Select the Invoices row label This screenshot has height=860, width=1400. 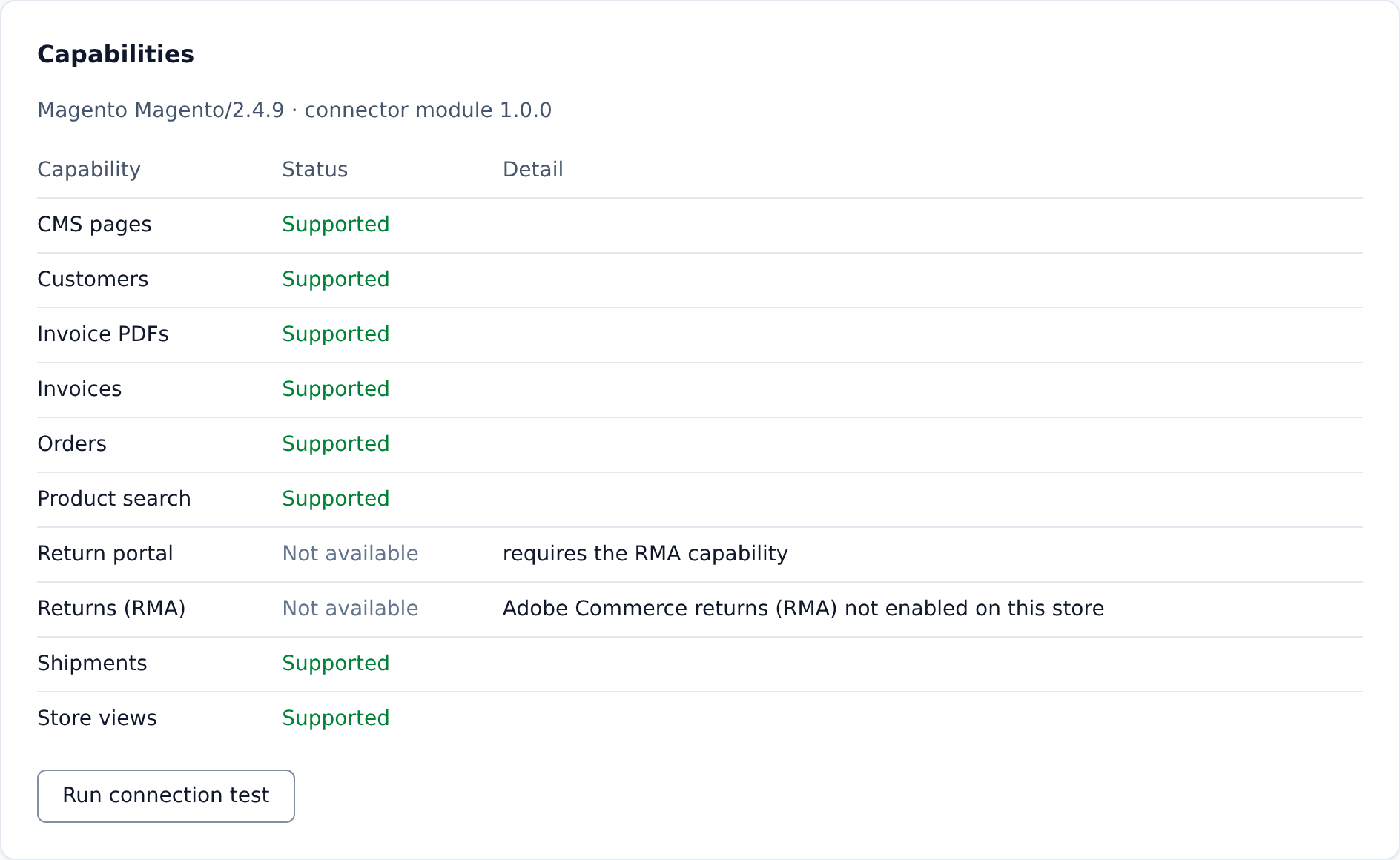80,389
